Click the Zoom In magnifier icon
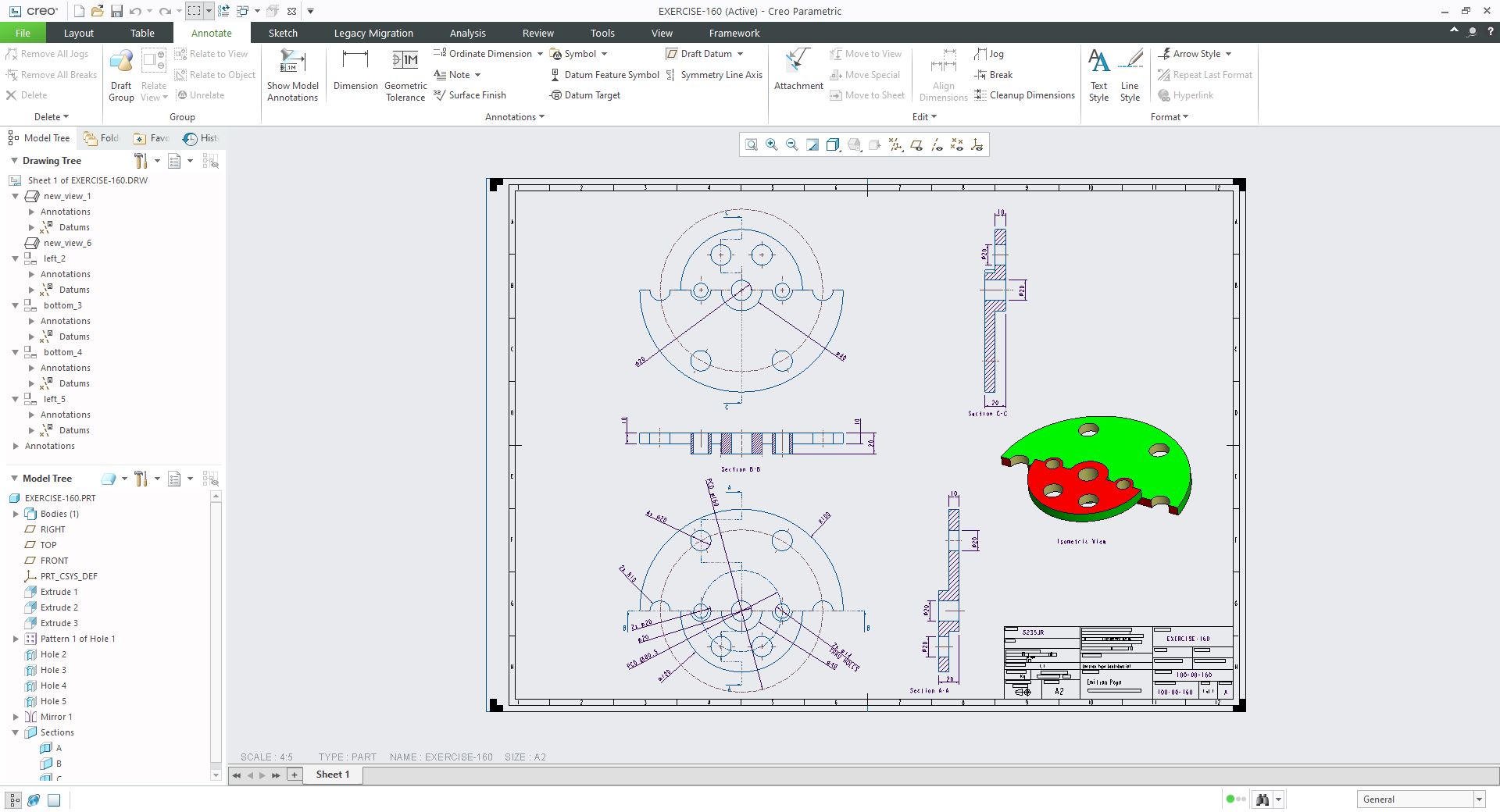Screen dimensions: 1500x812 click(771, 145)
